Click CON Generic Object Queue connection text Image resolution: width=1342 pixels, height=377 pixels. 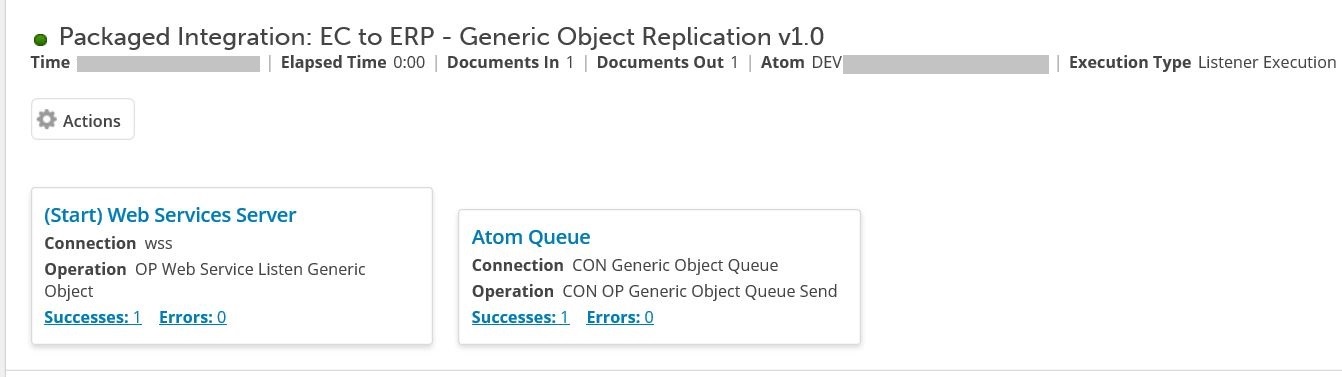point(675,265)
